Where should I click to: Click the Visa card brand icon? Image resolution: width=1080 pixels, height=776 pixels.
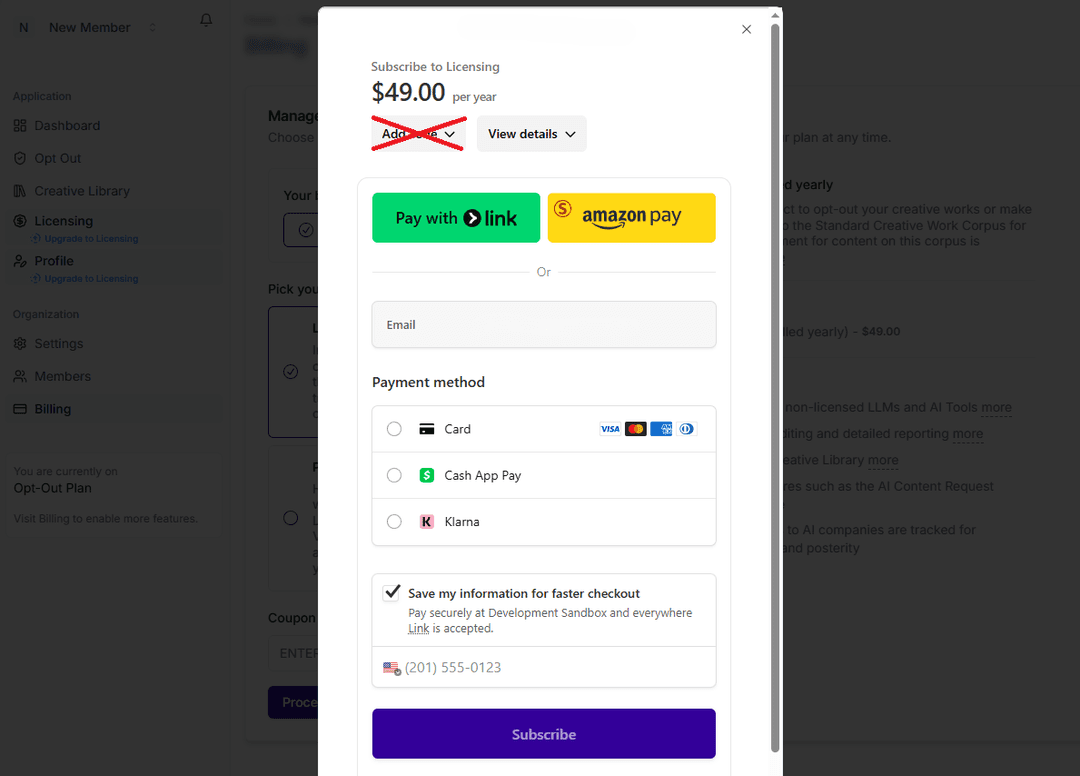coord(610,428)
